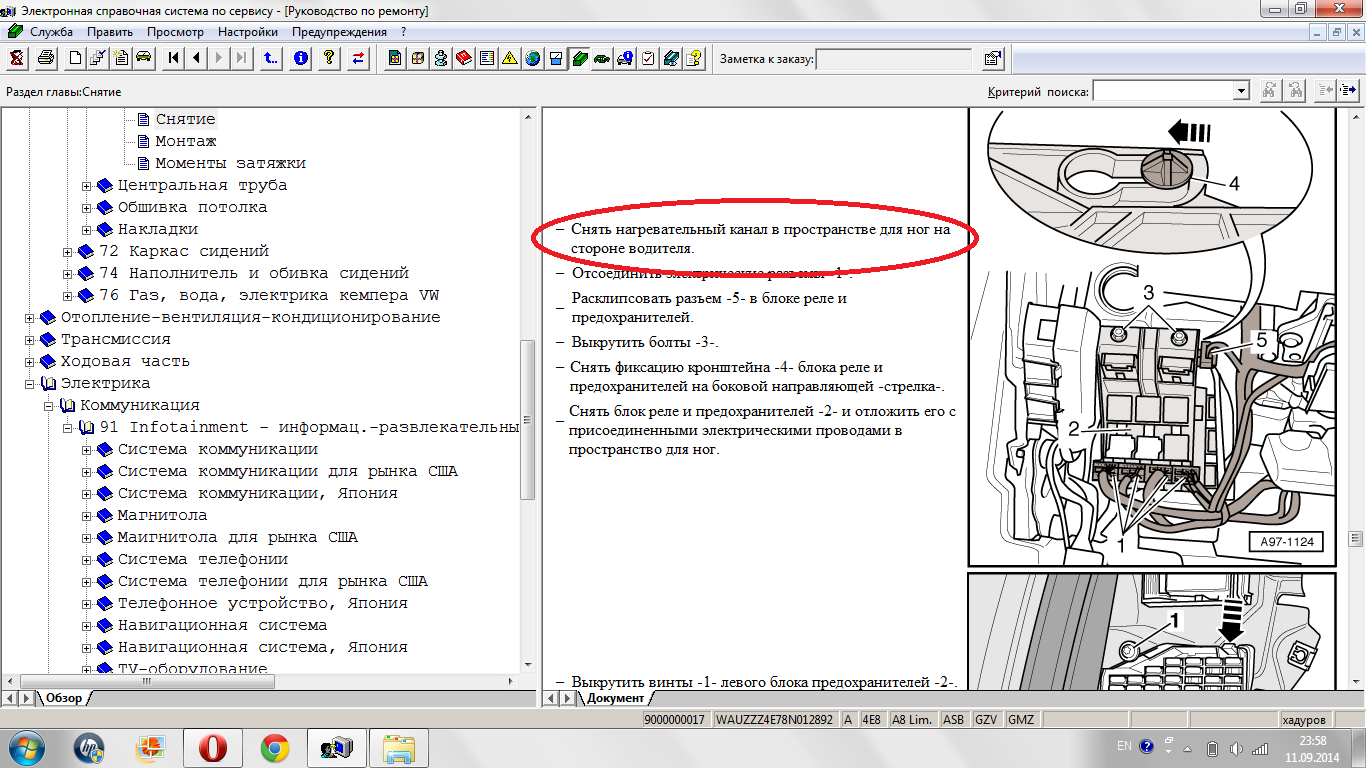Click the printer icon in the toolbar

45,58
